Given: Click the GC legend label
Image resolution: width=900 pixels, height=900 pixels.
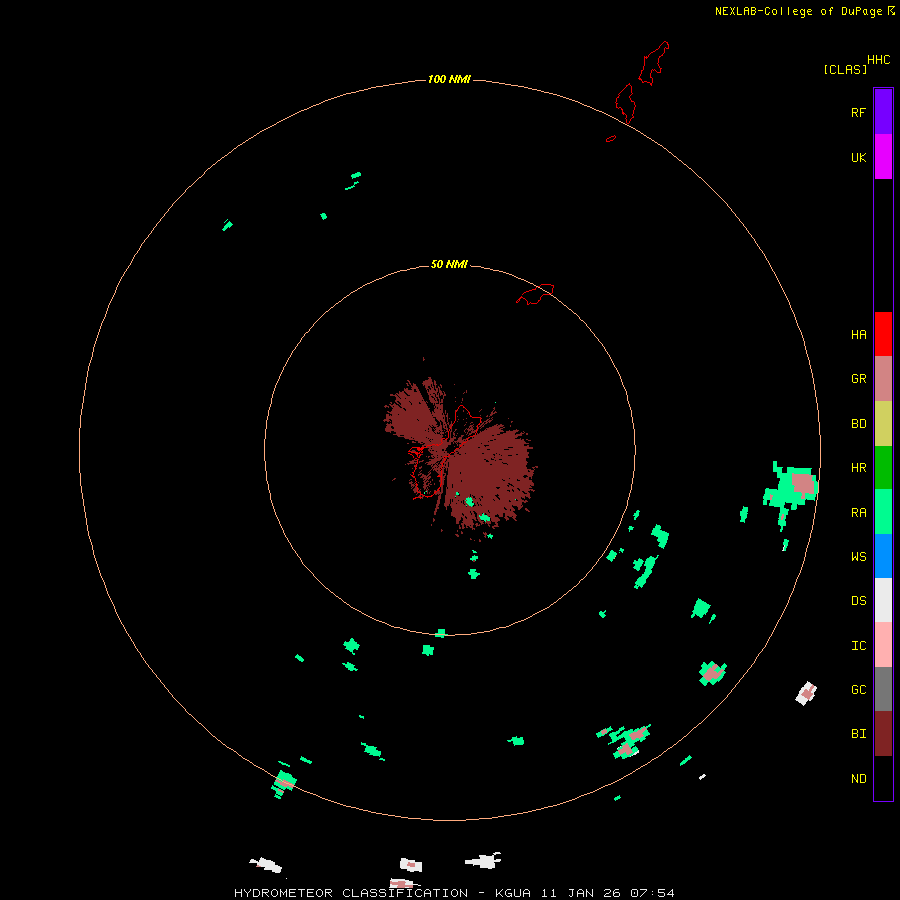Looking at the screenshot, I should [858, 690].
